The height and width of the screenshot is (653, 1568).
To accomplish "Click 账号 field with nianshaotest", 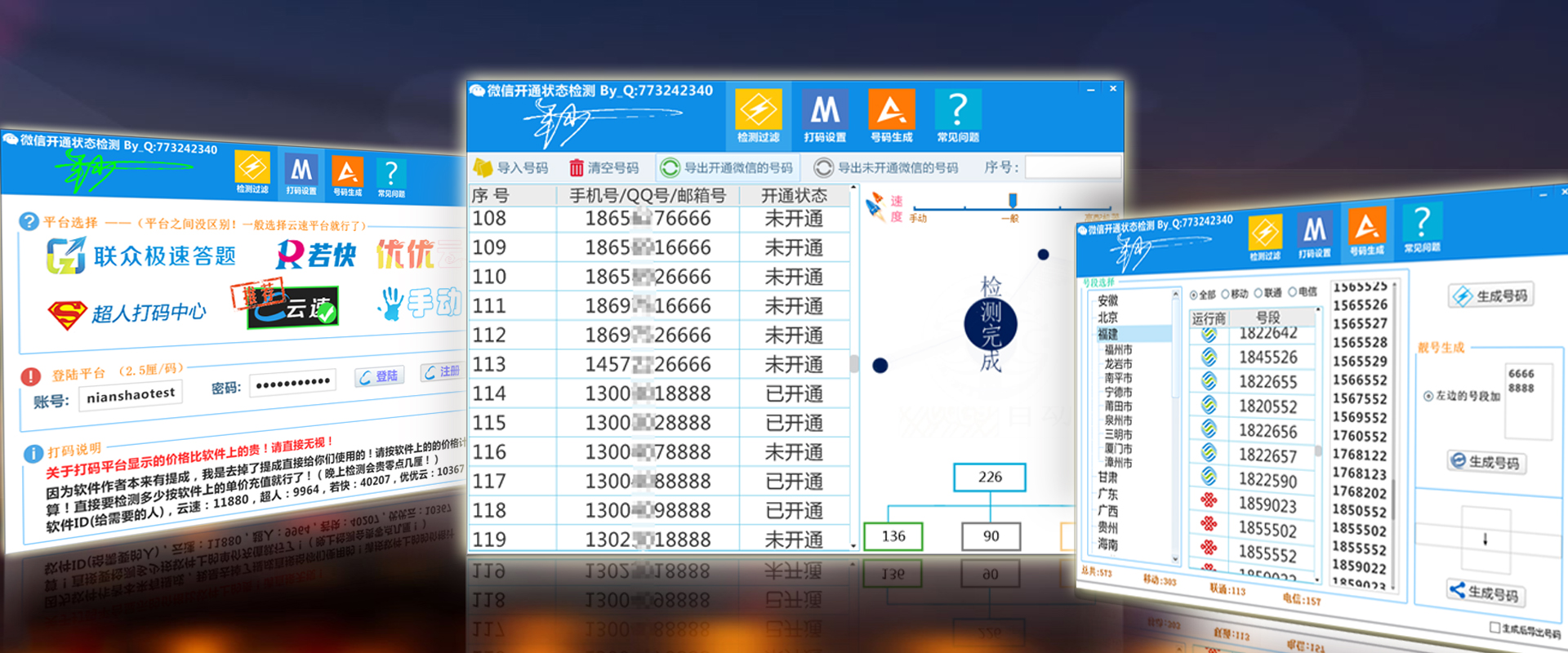I will point(131,395).
